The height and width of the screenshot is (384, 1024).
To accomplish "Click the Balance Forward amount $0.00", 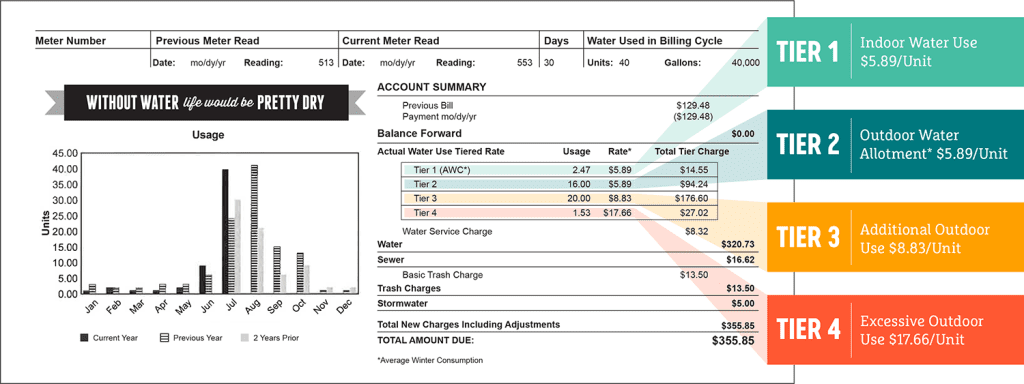I will click(743, 134).
